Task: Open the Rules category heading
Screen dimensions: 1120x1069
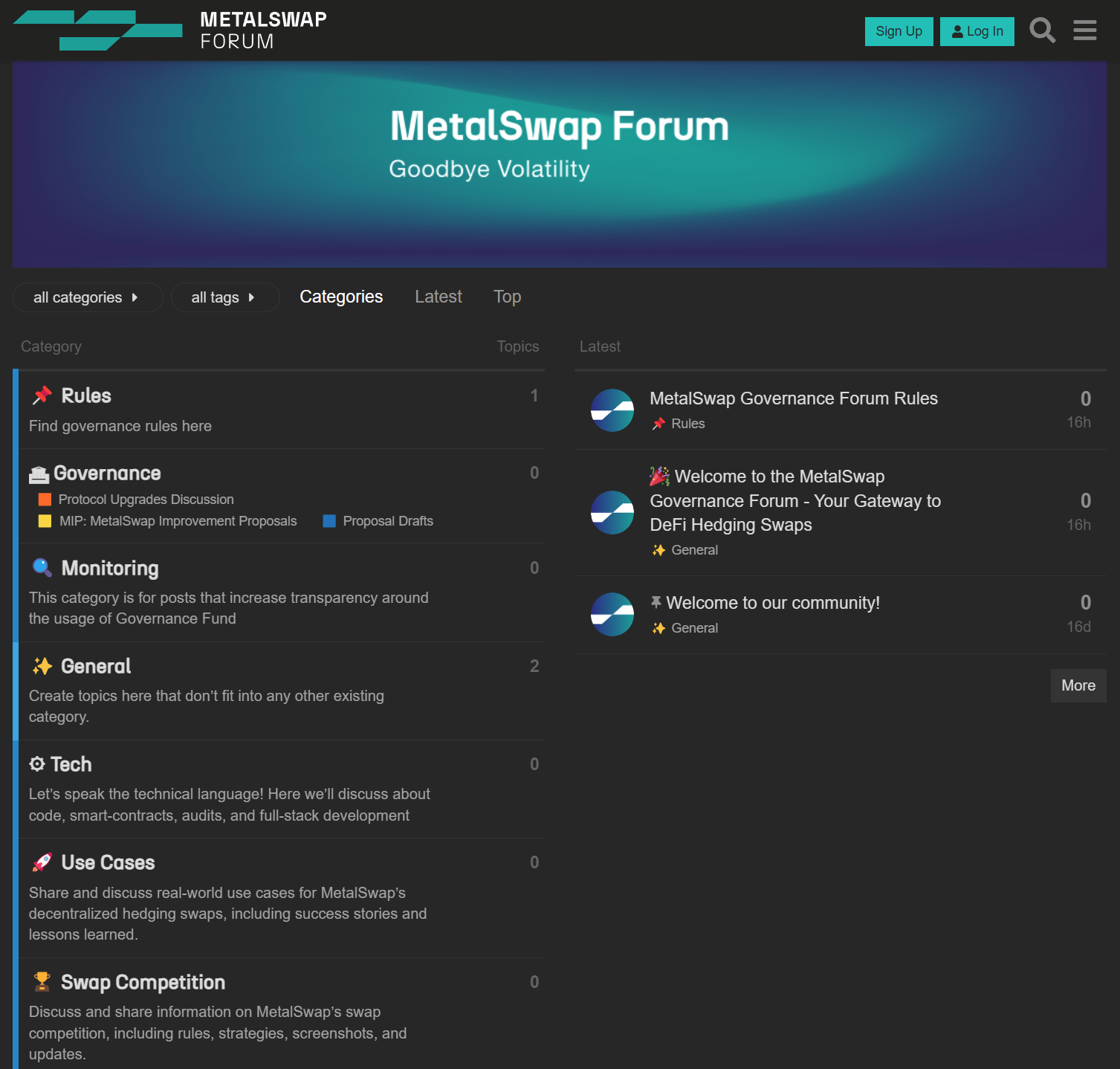Action: click(86, 395)
